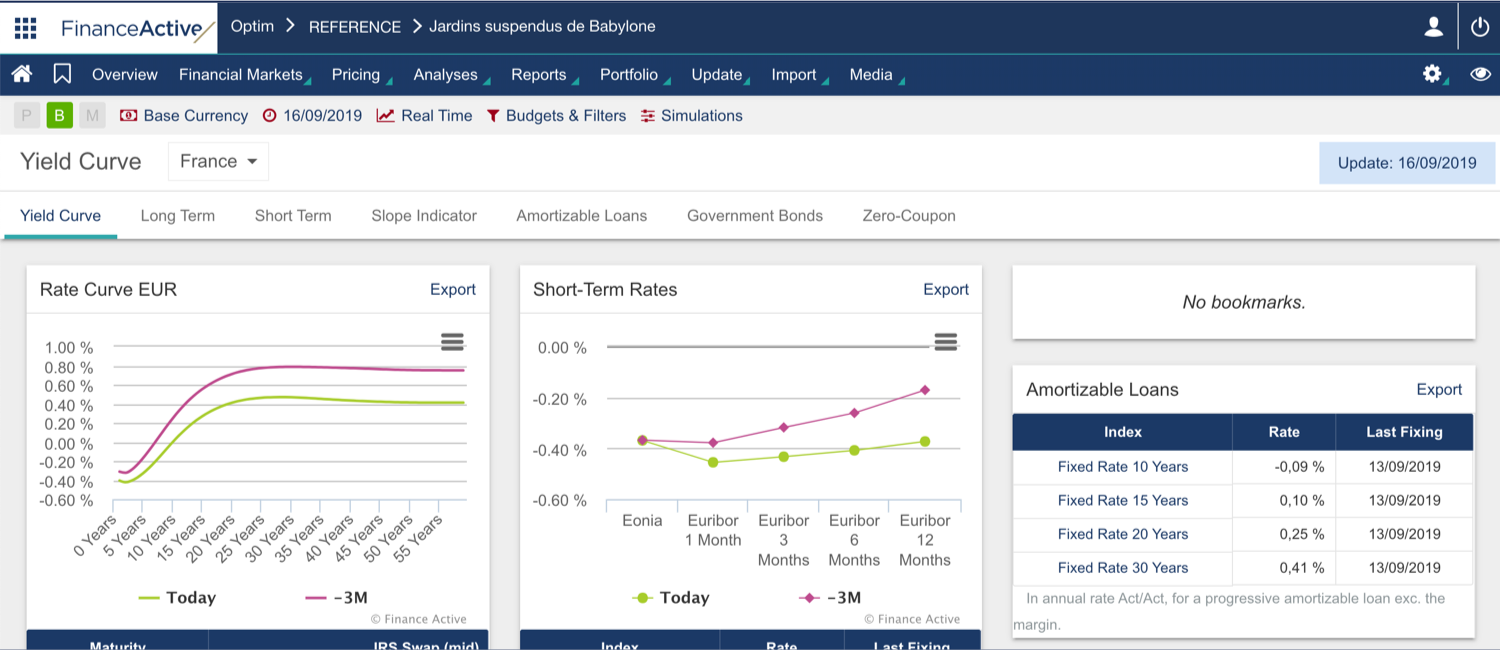Open Short-Term Rates chart hamburger menu
Viewport: 1500px width, 650px height.
click(x=945, y=342)
